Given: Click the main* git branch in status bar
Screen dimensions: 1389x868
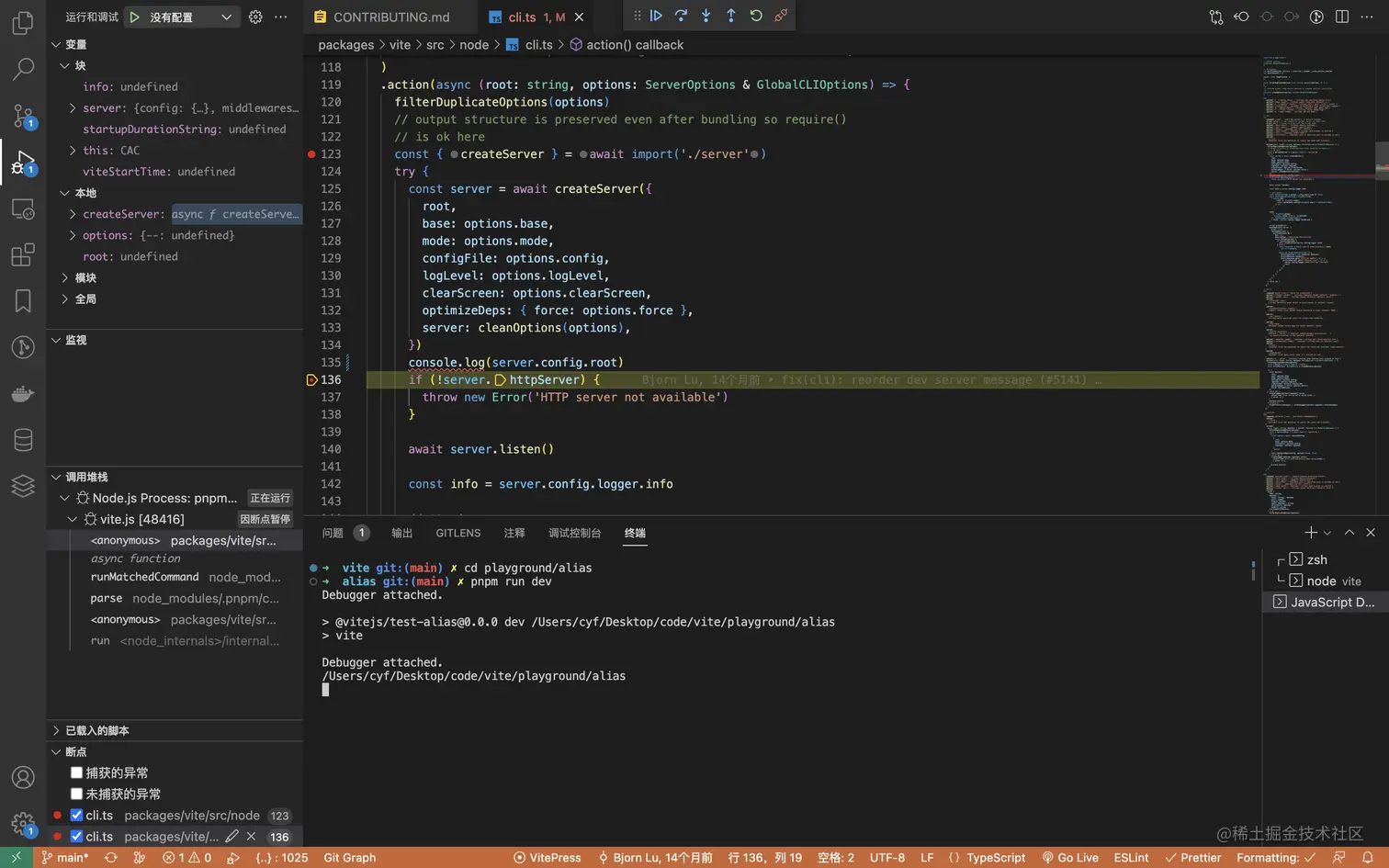Looking at the screenshot, I should [x=65, y=857].
